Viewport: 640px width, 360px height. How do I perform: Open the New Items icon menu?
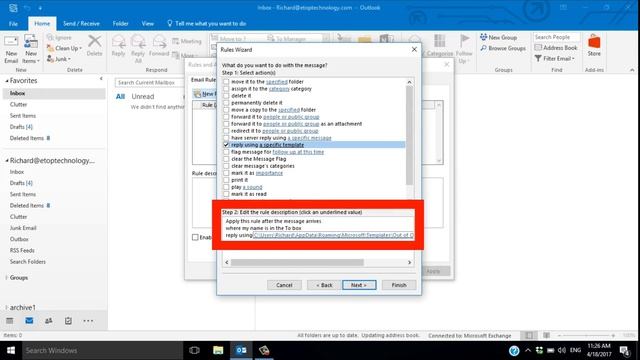(x=31, y=49)
